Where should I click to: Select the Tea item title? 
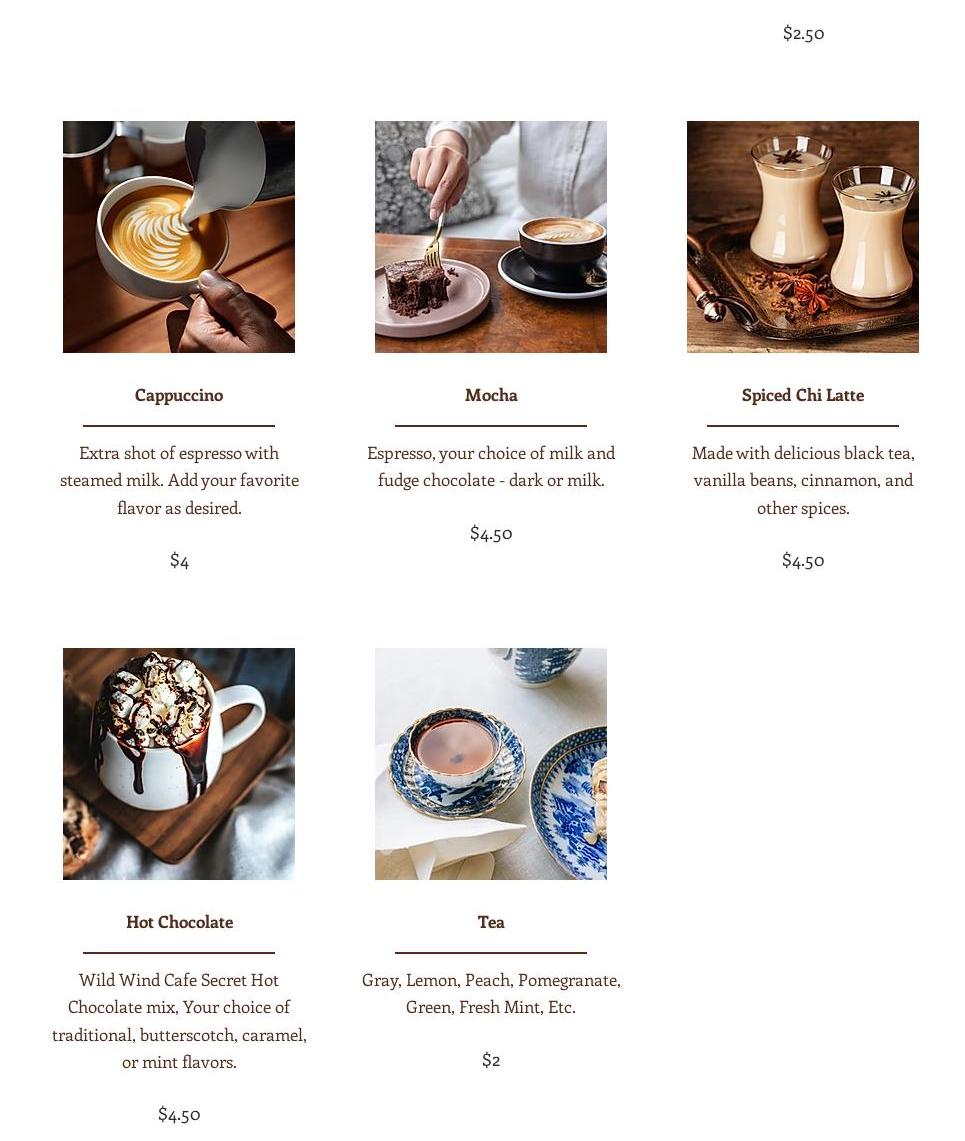pos(491,922)
